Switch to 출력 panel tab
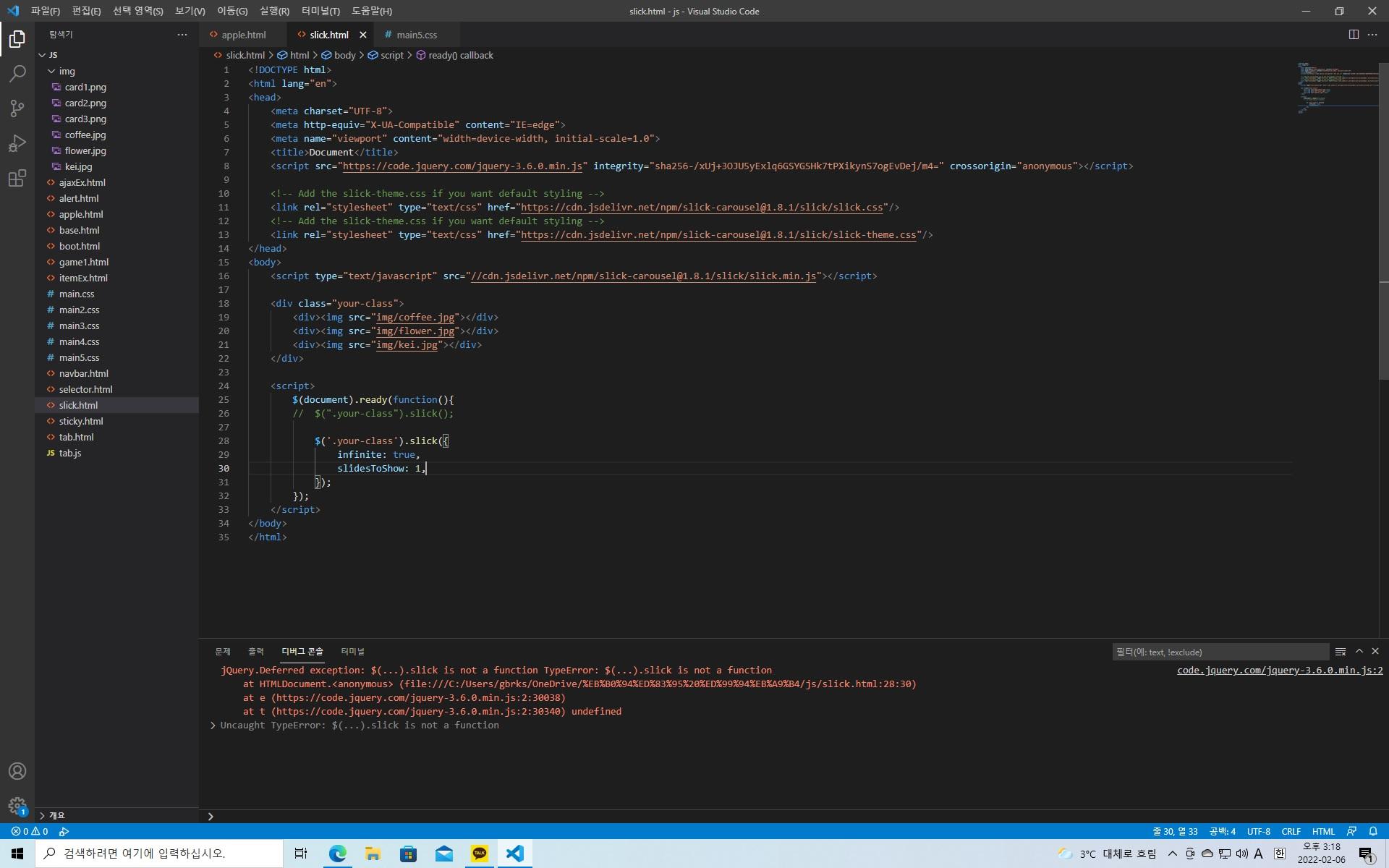This screenshot has height=868, width=1389. pyautogui.click(x=255, y=652)
